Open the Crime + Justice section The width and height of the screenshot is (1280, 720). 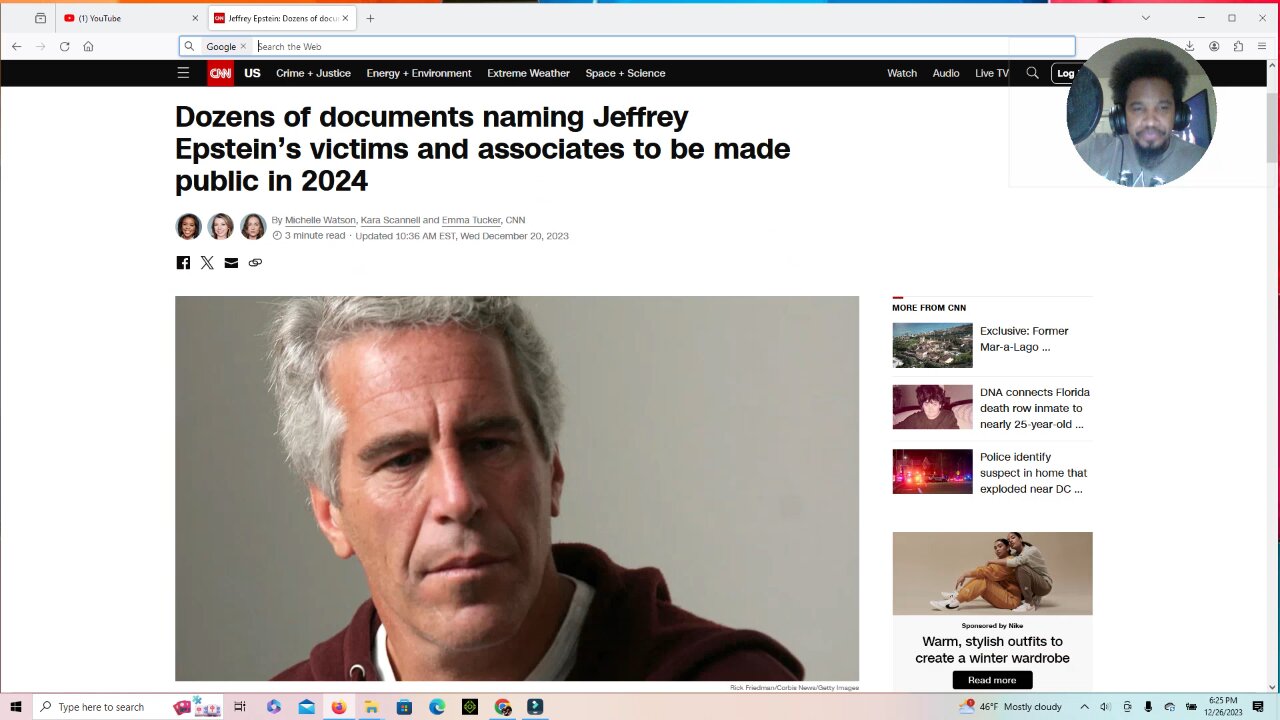coord(313,73)
